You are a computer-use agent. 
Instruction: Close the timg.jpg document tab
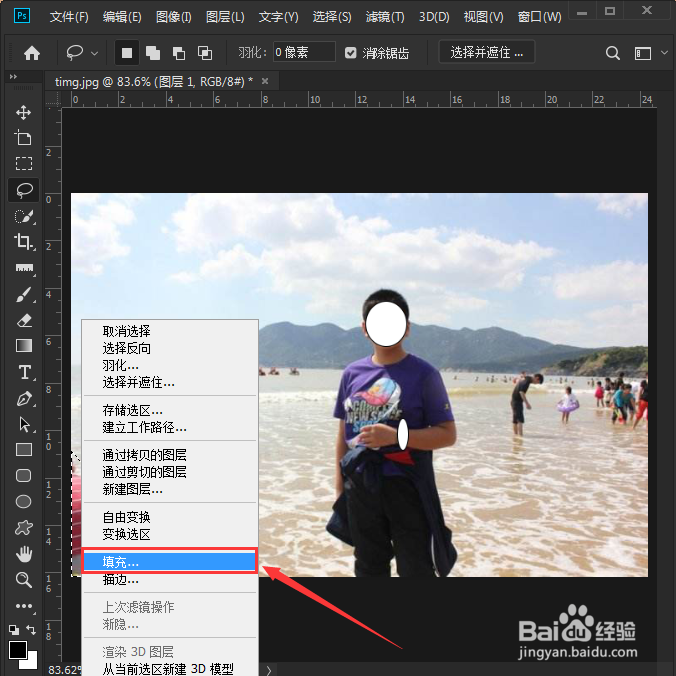tap(265, 81)
